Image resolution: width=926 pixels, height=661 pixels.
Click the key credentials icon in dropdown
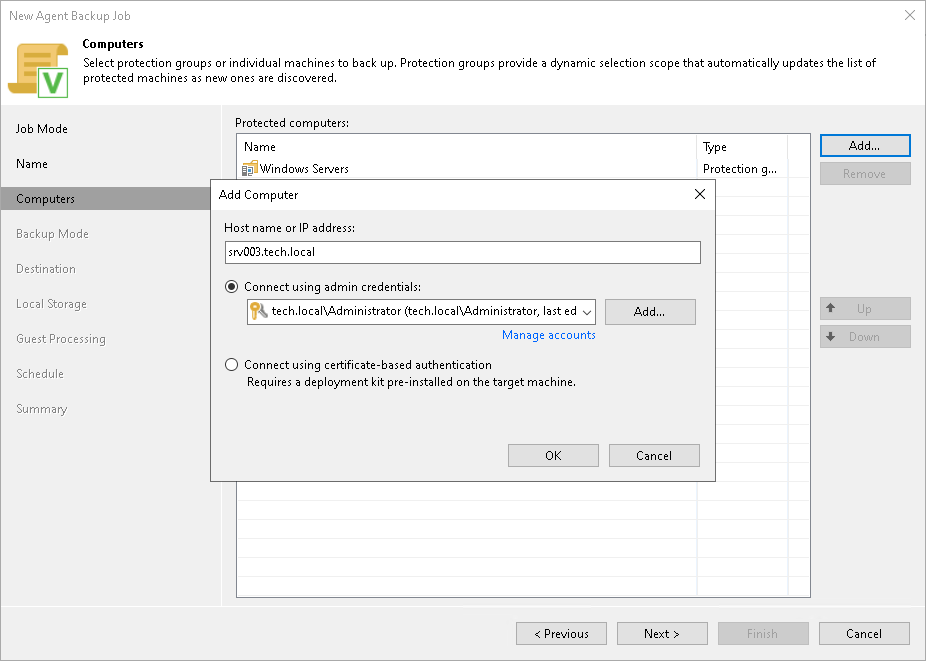259,311
